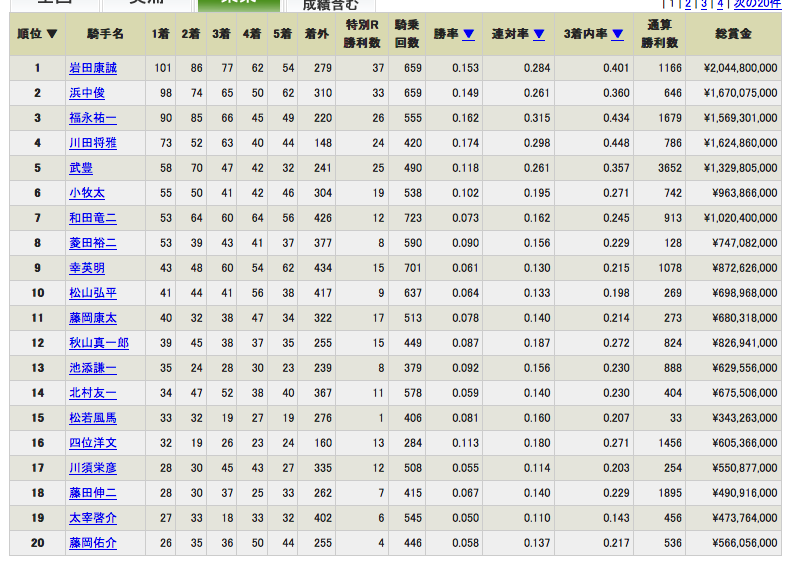This screenshot has height=565, width=791.
Task: Sort by 3着内率 using blue arrow
Action: [x=617, y=34]
